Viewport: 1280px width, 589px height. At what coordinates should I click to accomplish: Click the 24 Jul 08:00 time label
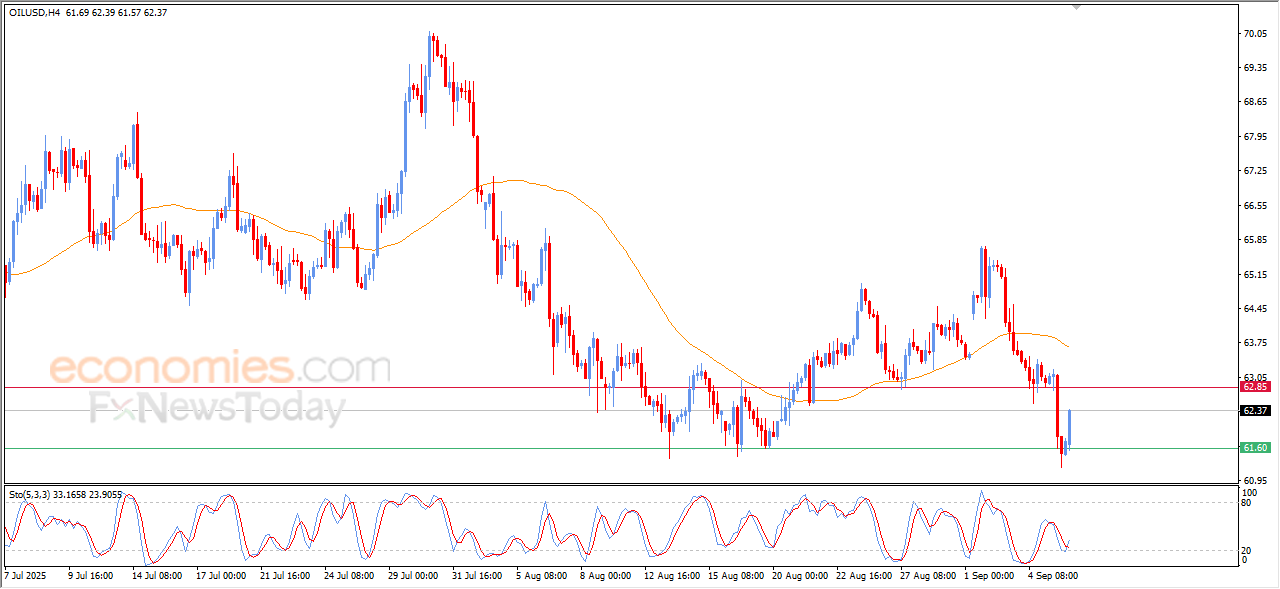349,577
